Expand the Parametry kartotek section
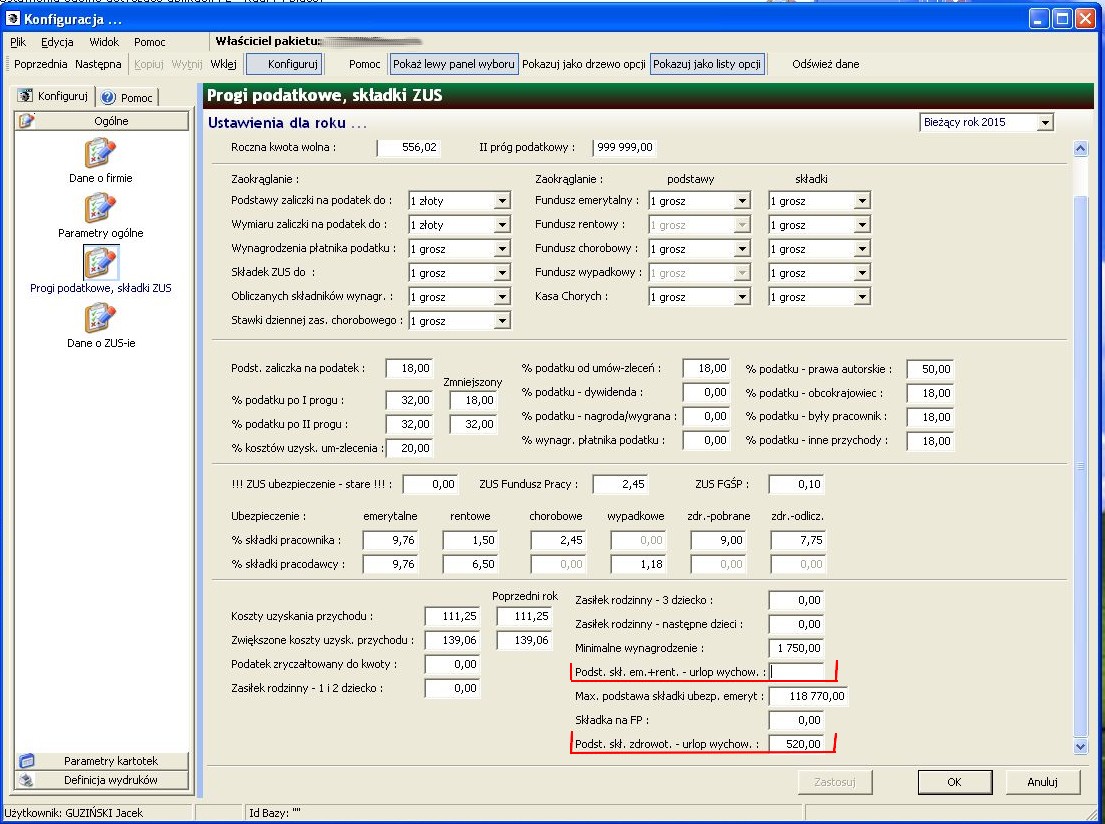The width and height of the screenshot is (1105, 824). coord(102,761)
